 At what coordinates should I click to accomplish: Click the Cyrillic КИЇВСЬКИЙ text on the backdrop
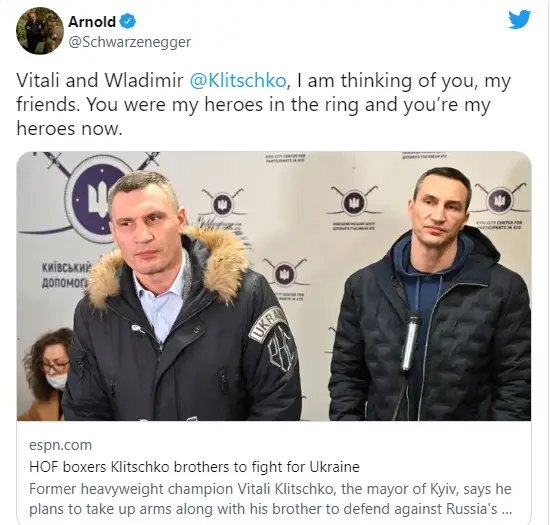pos(66,269)
